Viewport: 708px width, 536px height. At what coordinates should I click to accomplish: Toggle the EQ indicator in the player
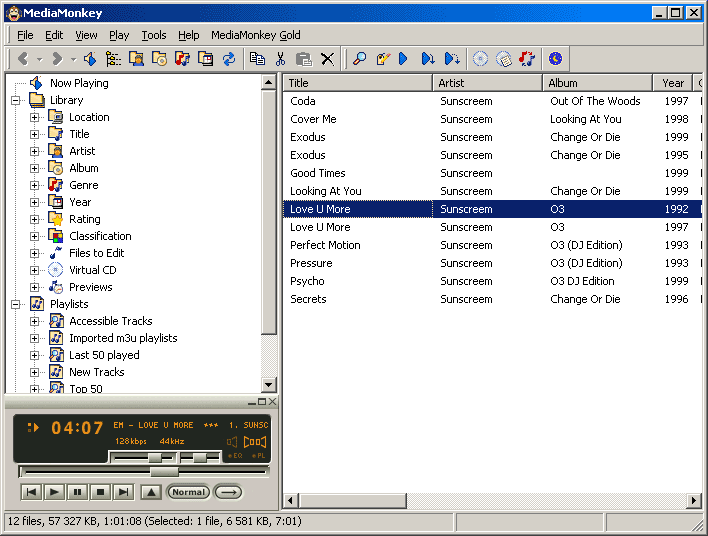click(235, 456)
